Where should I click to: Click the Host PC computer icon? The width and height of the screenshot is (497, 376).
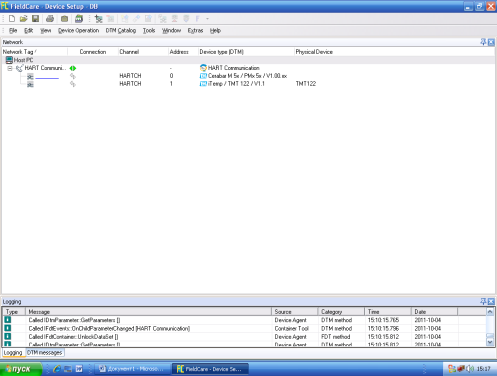(9, 60)
